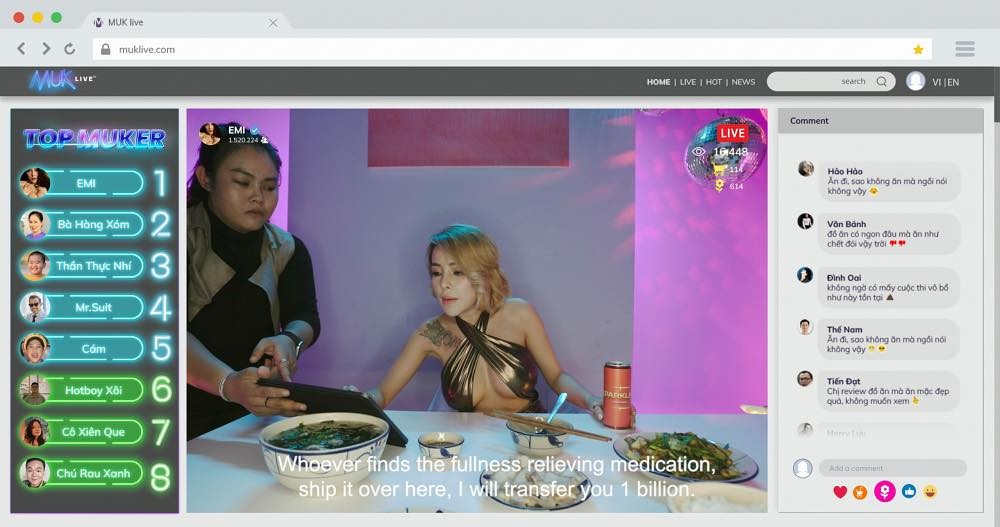Open the NEWS section

pyautogui.click(x=743, y=82)
